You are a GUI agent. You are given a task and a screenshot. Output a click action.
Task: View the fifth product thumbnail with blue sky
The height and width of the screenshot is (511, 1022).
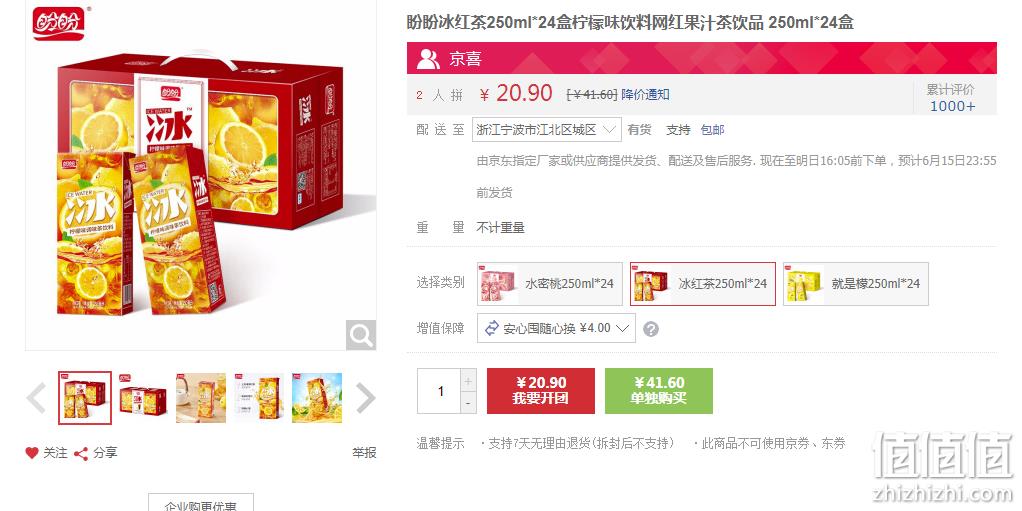pyautogui.click(x=316, y=398)
